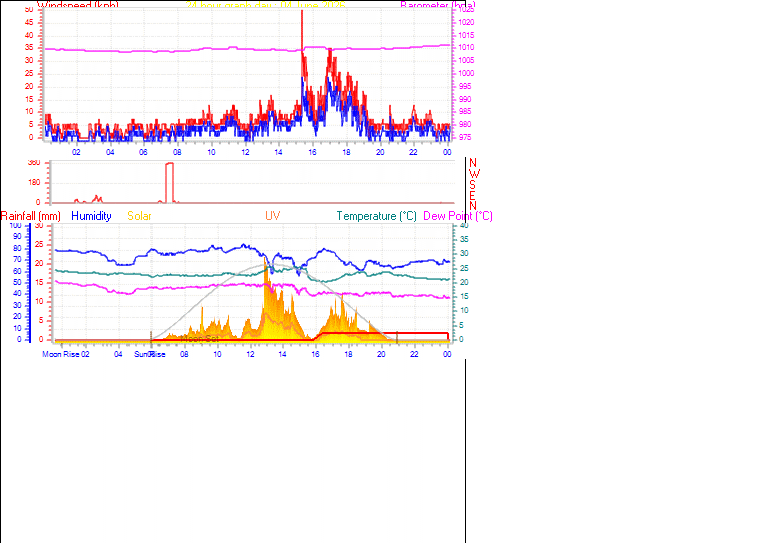Click the Solar legend label

[x=139, y=216]
